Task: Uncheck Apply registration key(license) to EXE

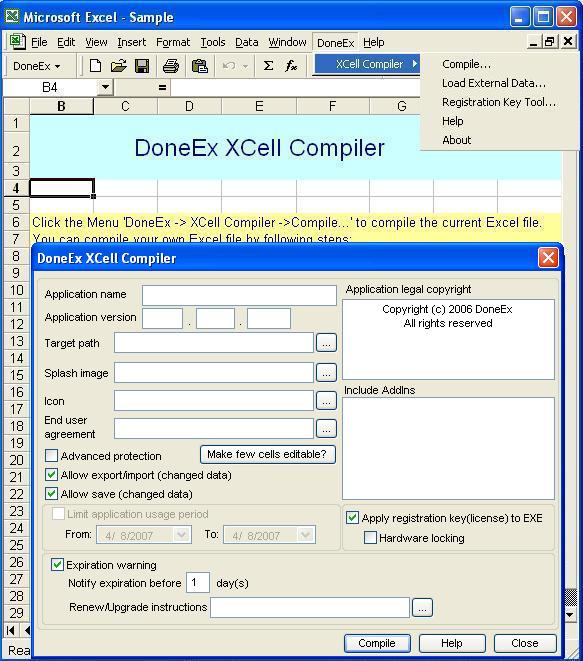Action: 352,518
